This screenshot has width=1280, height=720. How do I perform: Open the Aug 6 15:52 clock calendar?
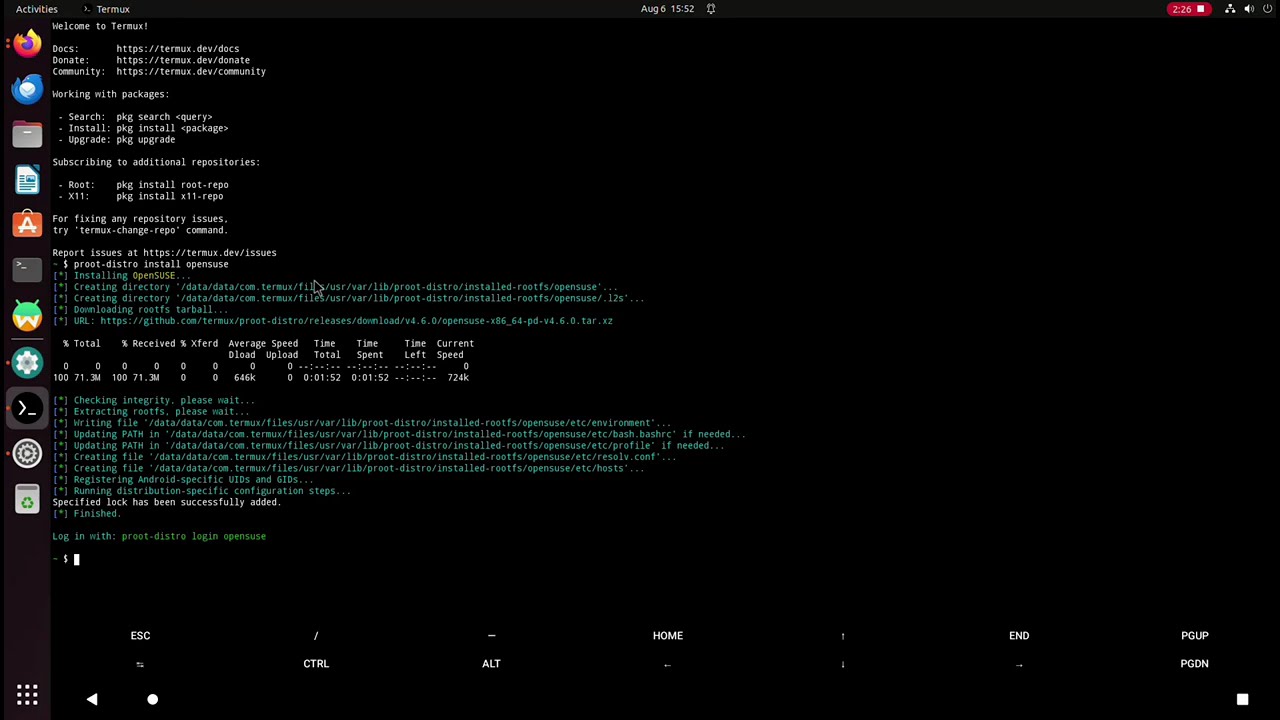tap(667, 9)
